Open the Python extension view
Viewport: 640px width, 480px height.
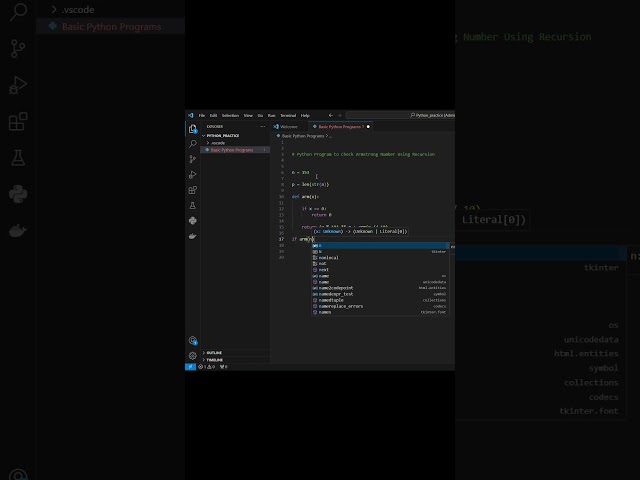click(x=193, y=221)
